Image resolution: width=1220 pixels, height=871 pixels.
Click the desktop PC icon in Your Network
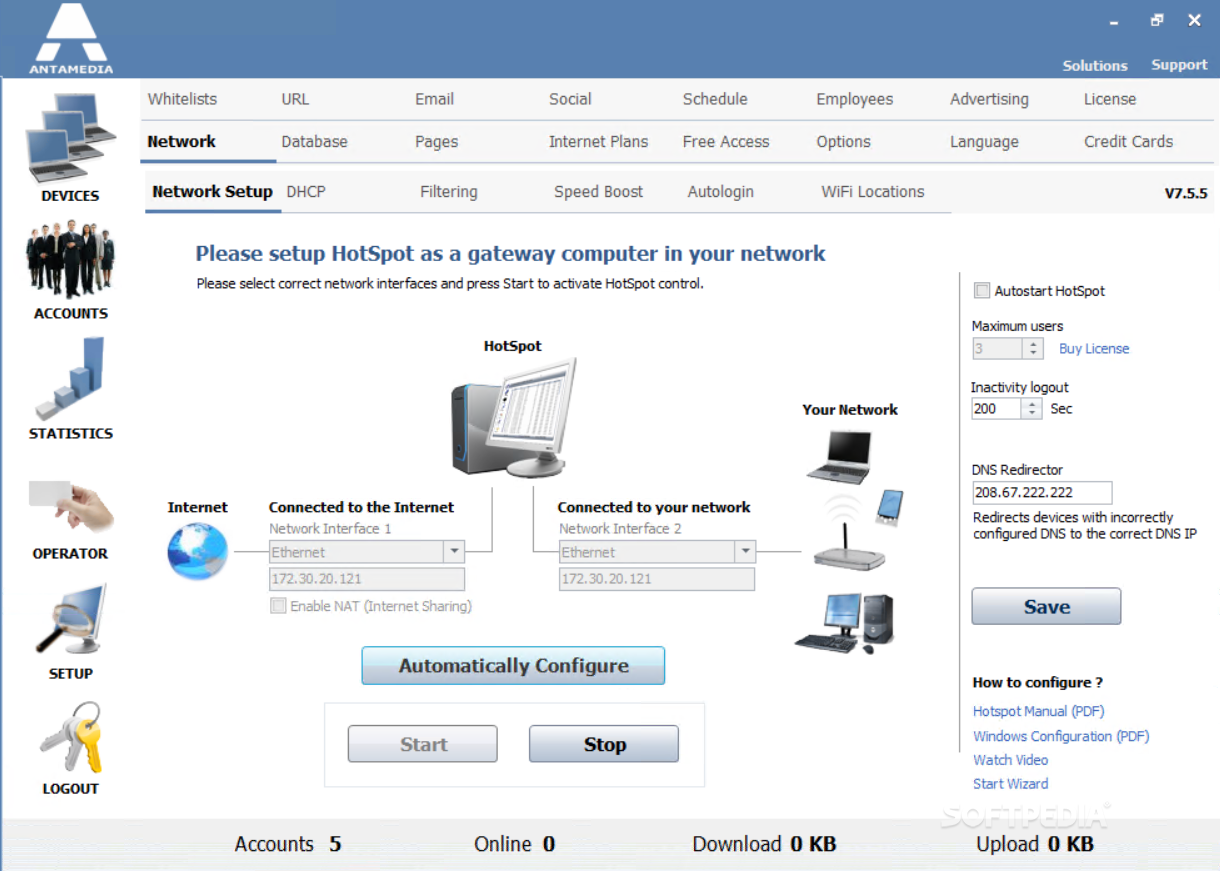pyautogui.click(x=845, y=624)
